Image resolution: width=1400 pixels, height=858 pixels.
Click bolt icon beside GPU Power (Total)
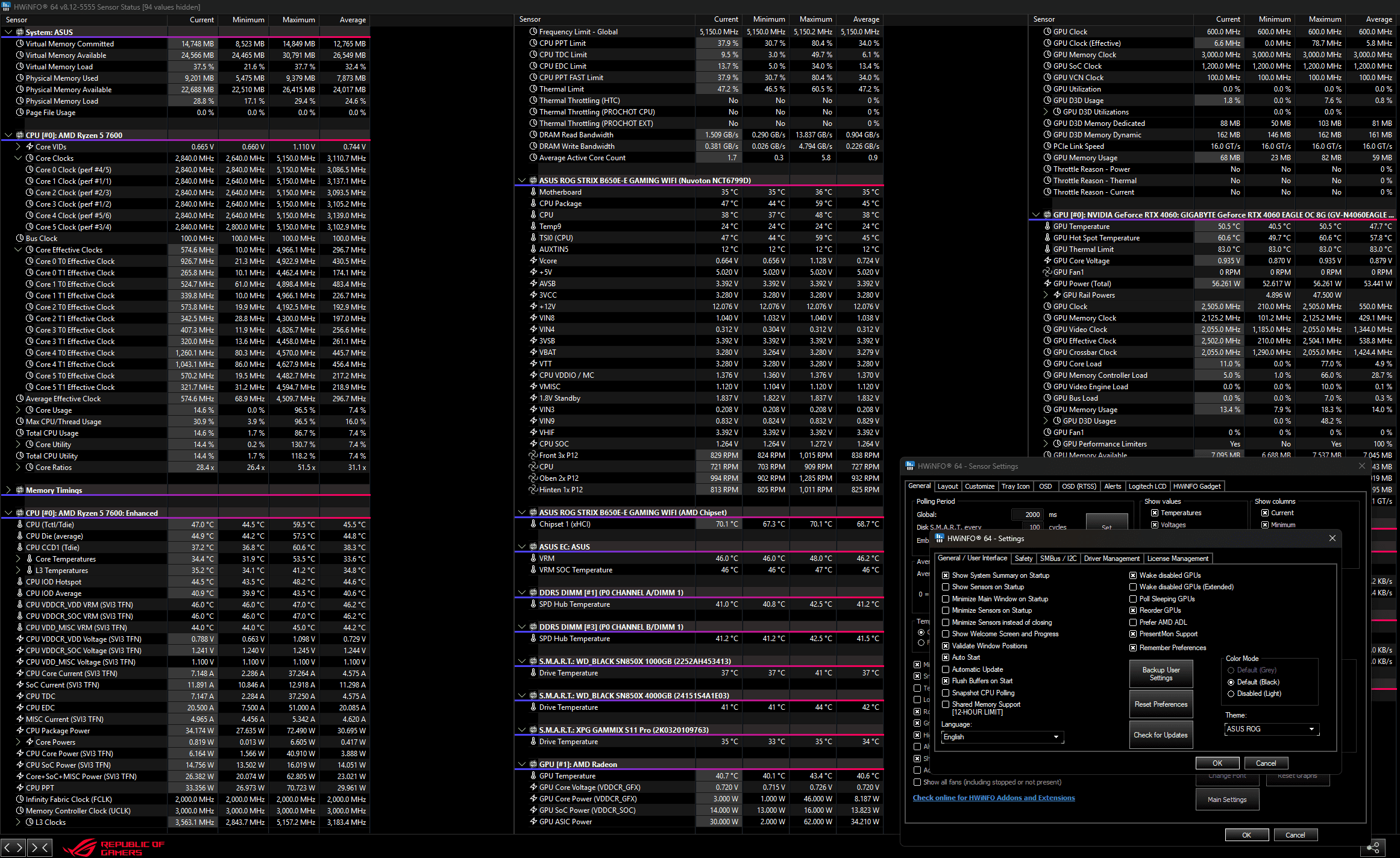[1047, 283]
